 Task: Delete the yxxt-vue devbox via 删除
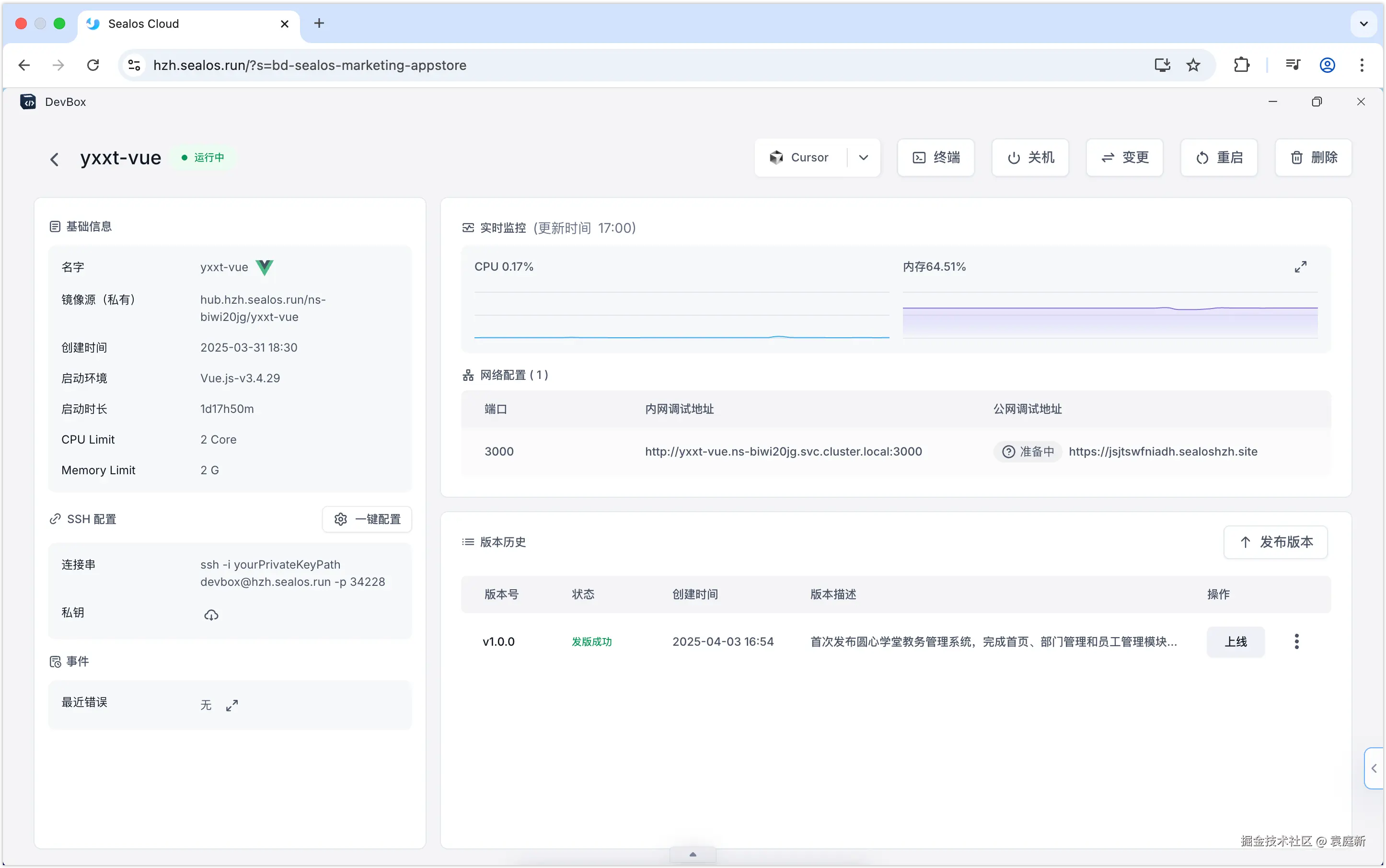pos(1314,157)
